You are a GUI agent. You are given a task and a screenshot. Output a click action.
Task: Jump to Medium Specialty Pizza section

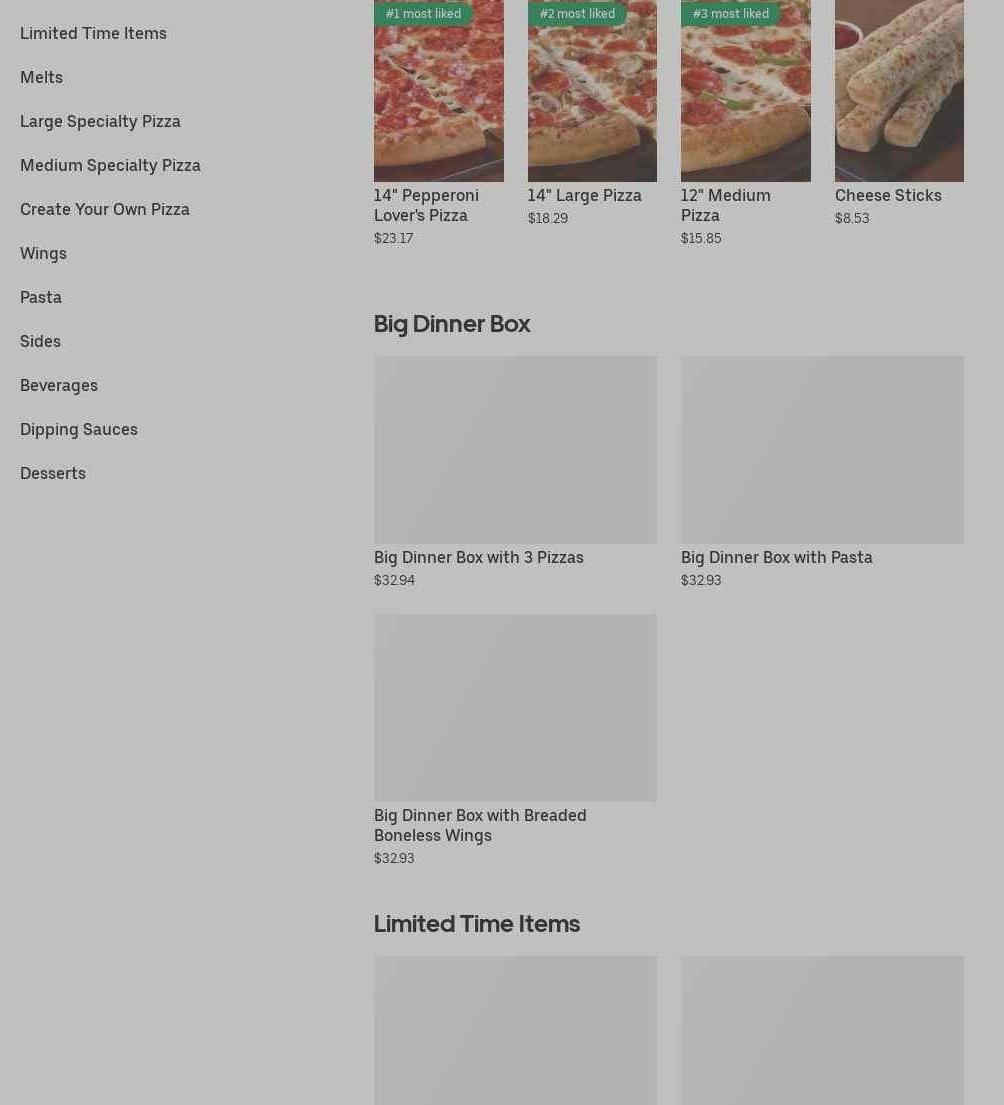tap(111, 165)
